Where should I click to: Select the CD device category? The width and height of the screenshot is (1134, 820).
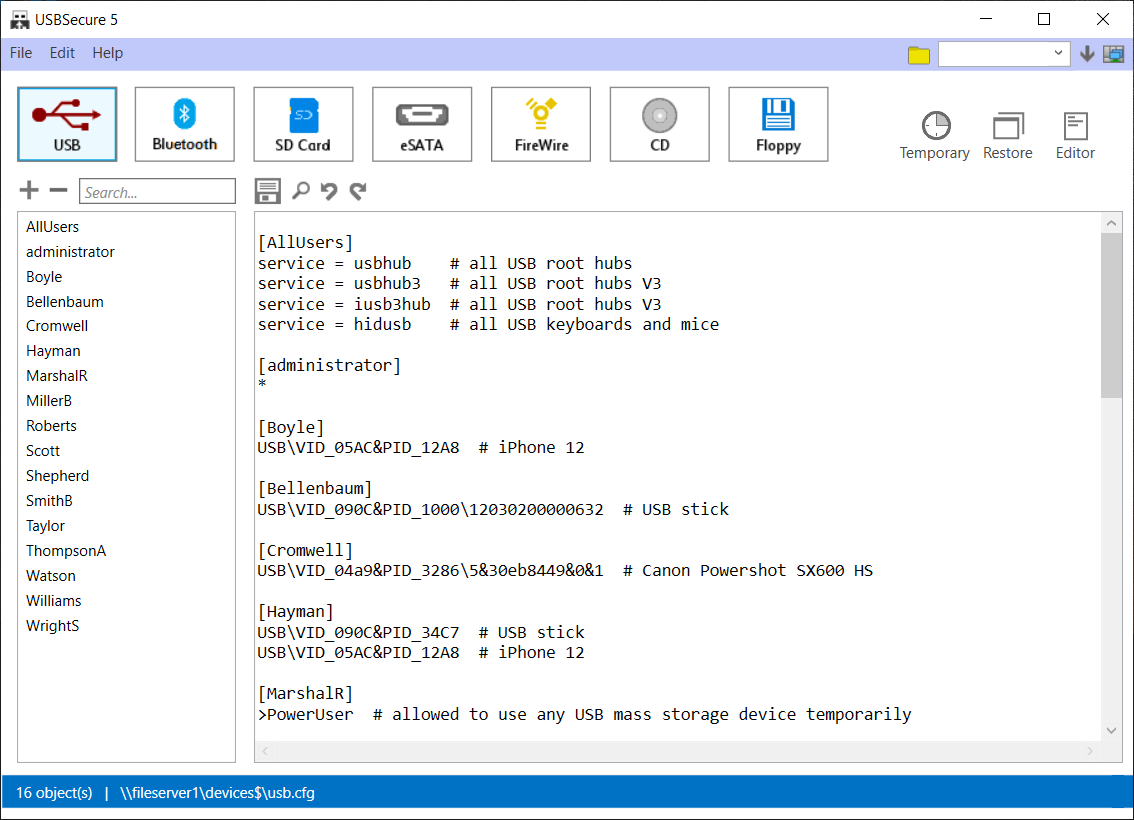click(660, 124)
